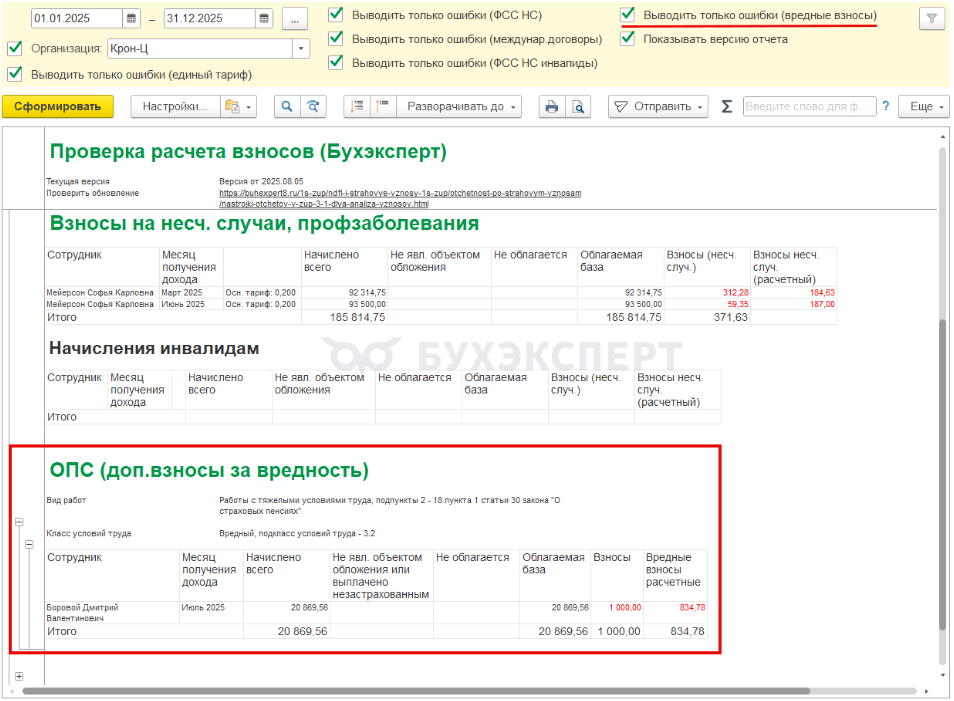This screenshot has height=701, width=954.
Task: Expand the collapsed group with plus sign
Action: tap(19, 676)
